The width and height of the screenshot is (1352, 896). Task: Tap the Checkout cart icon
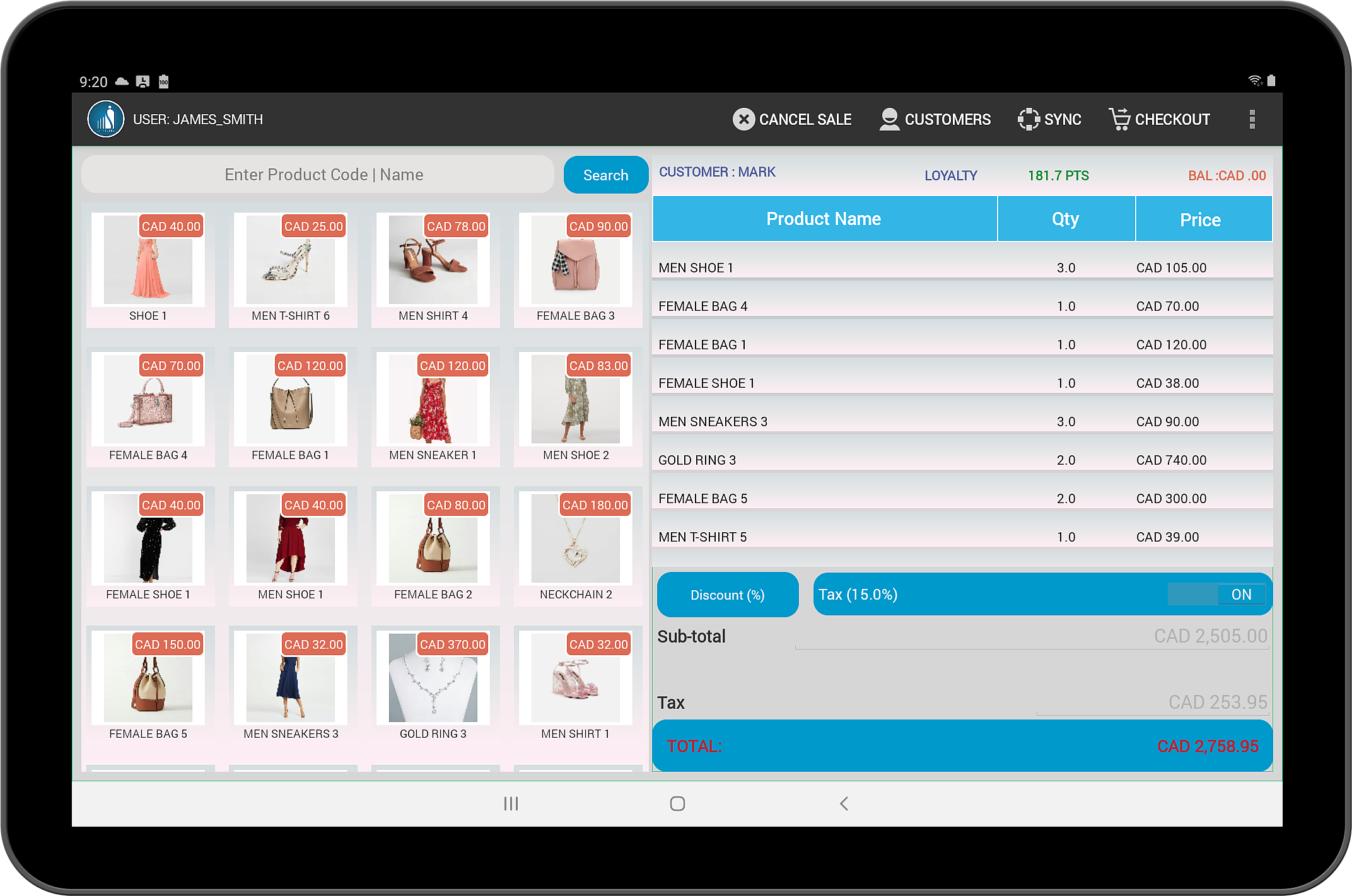(x=1119, y=119)
